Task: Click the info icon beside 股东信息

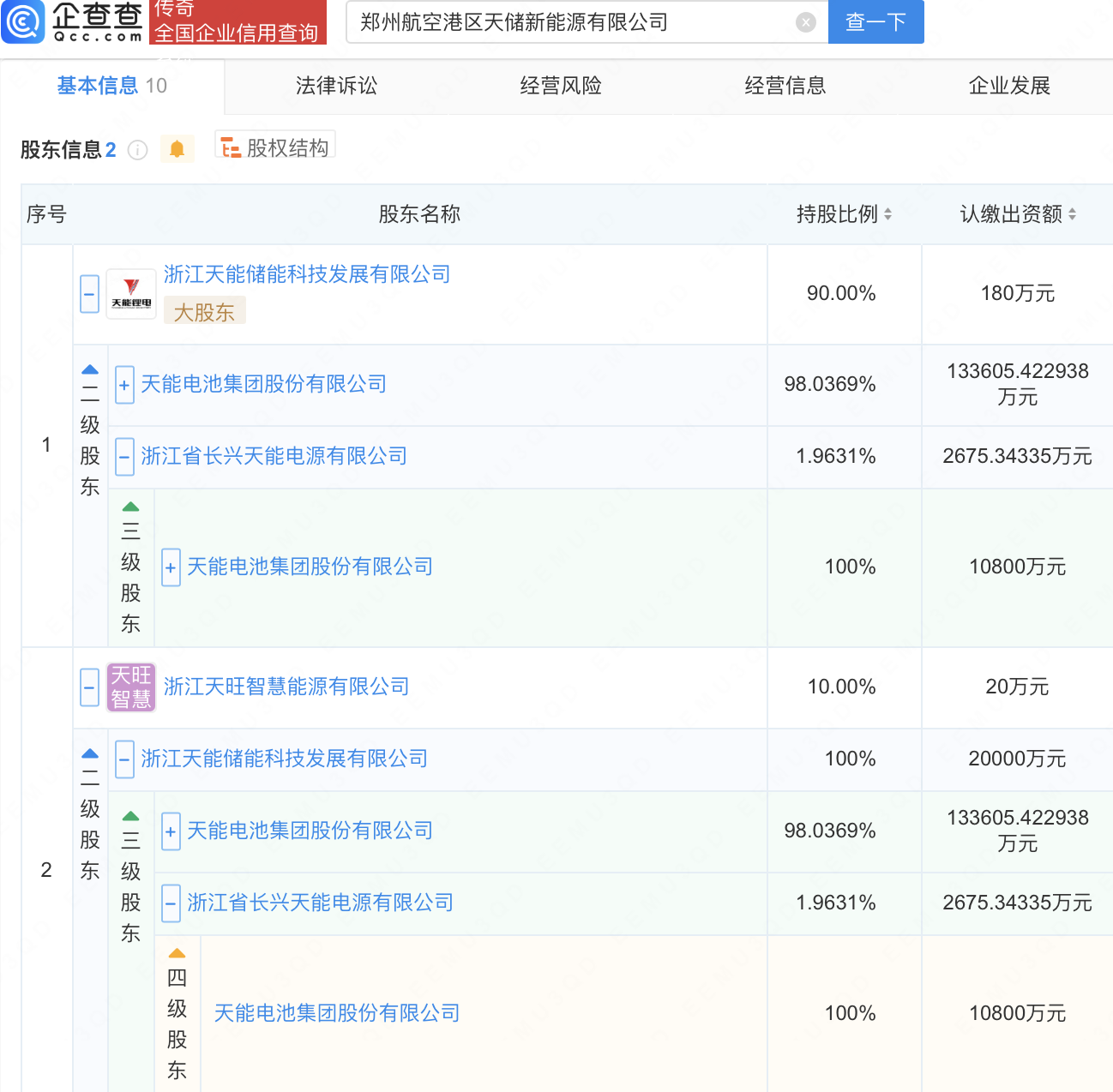Action: pyautogui.click(x=137, y=150)
